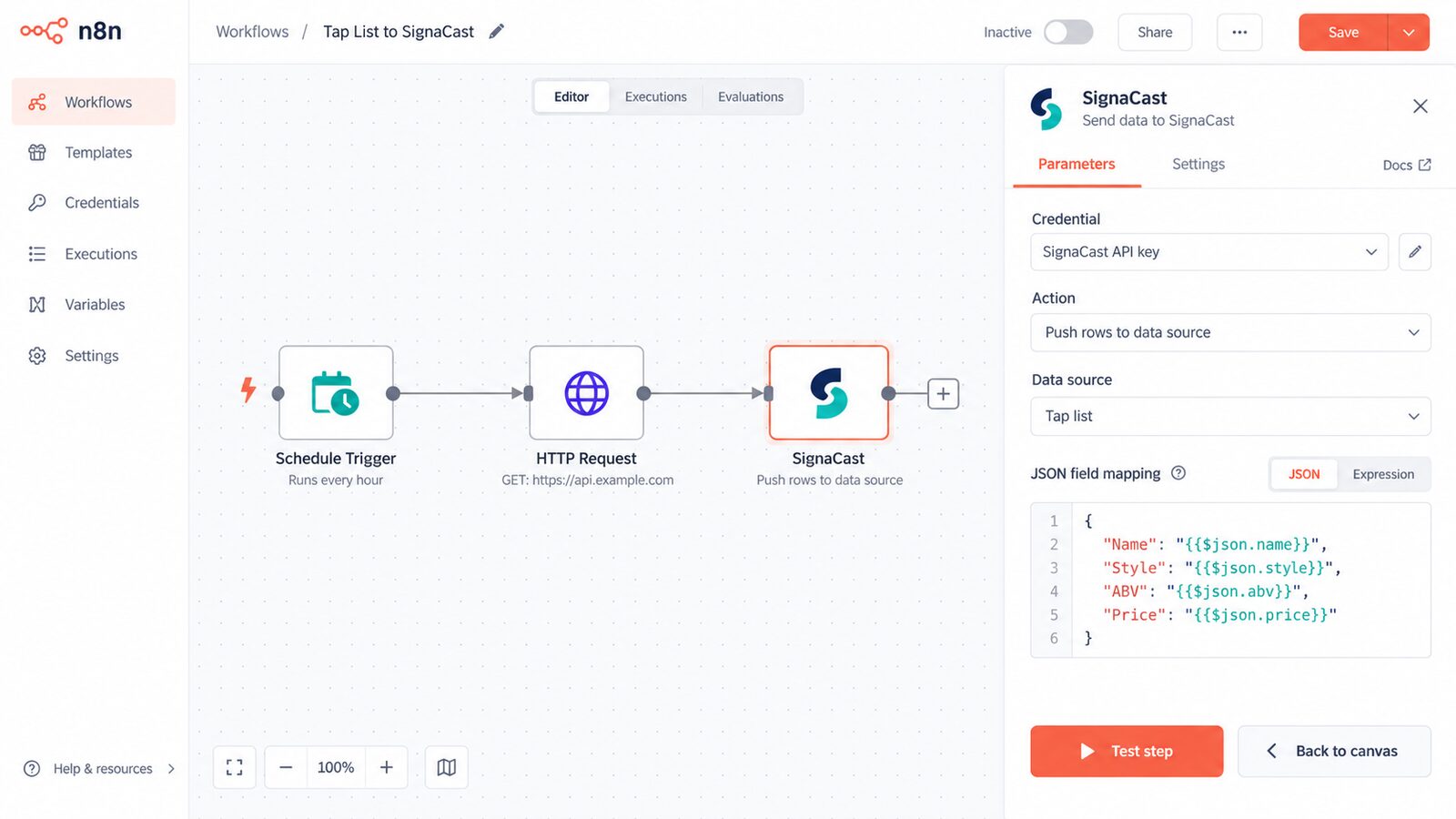
Task: Open Settings in the left sidebar
Action: pos(94,356)
